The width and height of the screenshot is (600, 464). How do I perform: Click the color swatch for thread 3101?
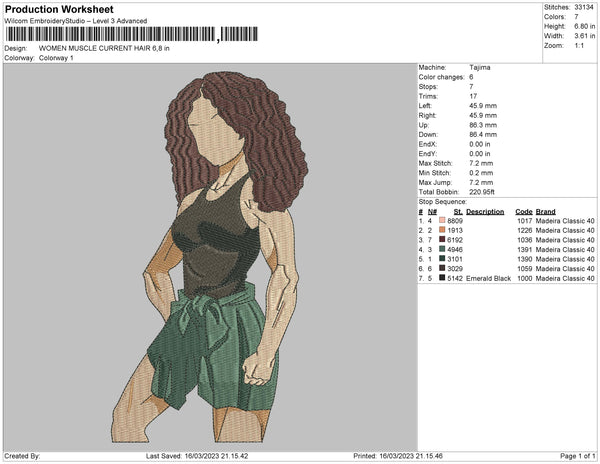pyautogui.click(x=442, y=259)
